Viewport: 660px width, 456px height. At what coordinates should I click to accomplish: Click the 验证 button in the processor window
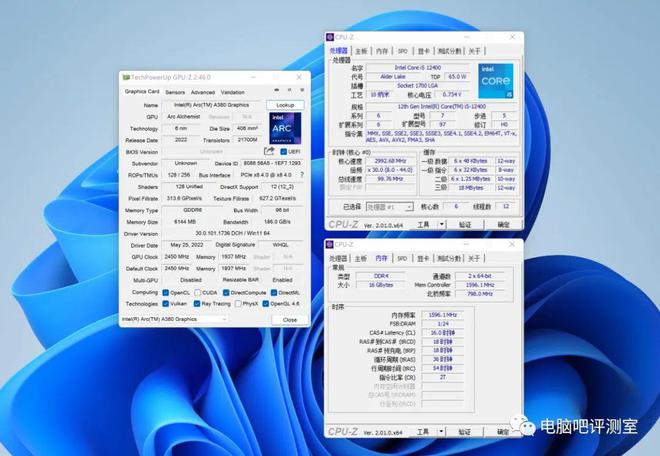tap(464, 225)
